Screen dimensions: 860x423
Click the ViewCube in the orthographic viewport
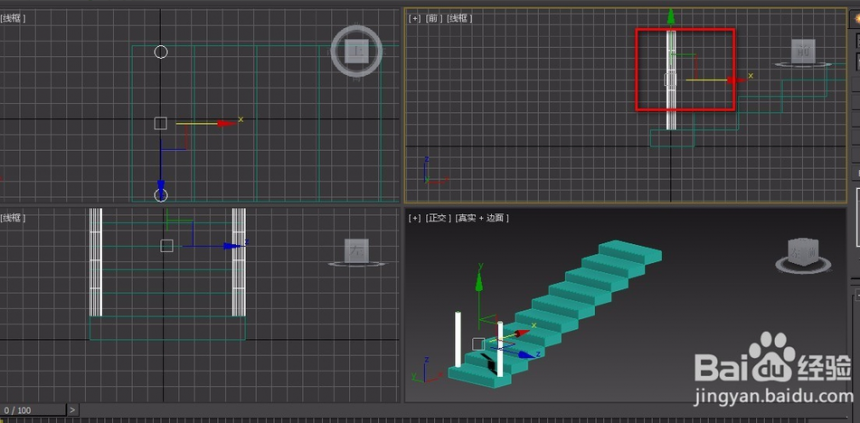pyautogui.click(x=805, y=253)
